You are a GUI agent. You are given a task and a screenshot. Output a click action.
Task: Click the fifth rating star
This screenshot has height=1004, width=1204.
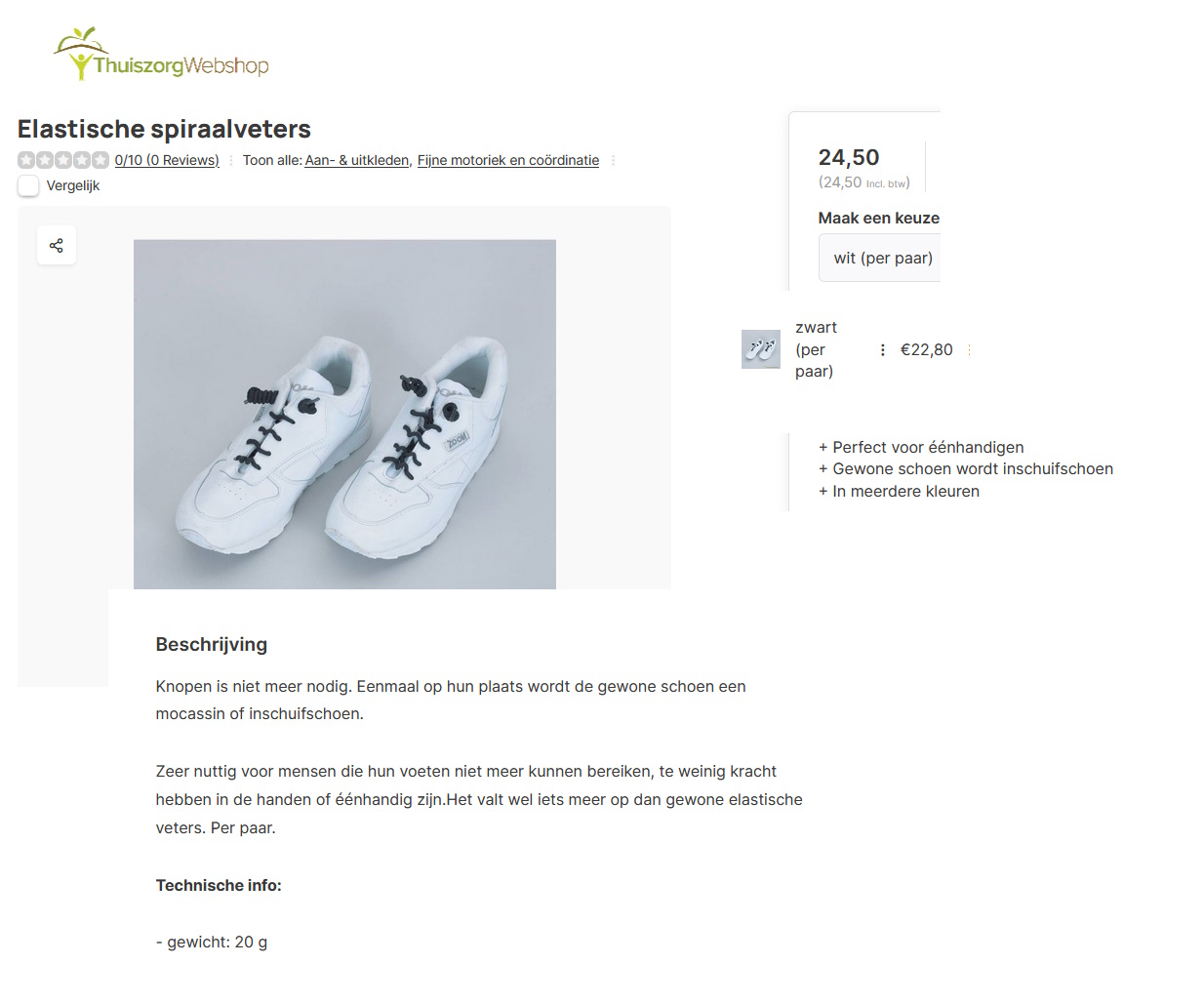pyautogui.click(x=100, y=160)
